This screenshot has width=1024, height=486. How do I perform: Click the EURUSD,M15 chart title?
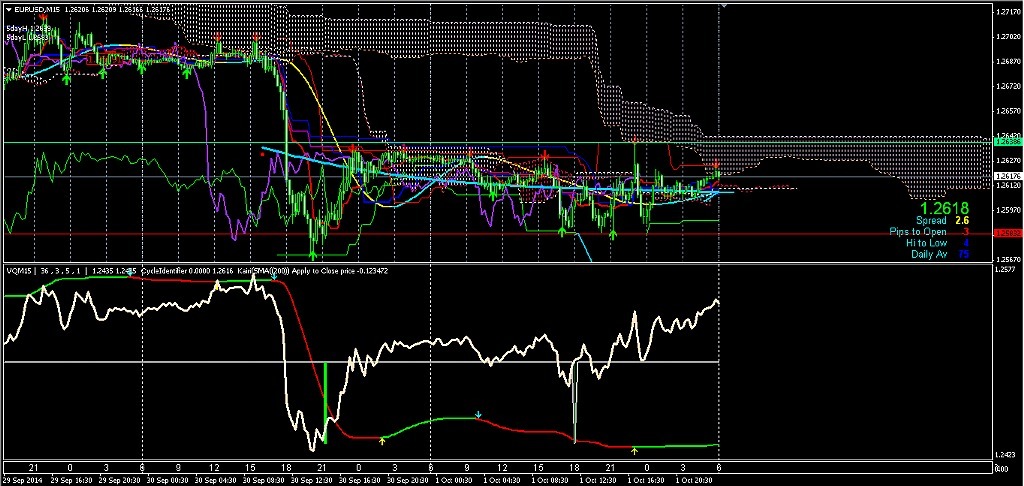coord(38,11)
